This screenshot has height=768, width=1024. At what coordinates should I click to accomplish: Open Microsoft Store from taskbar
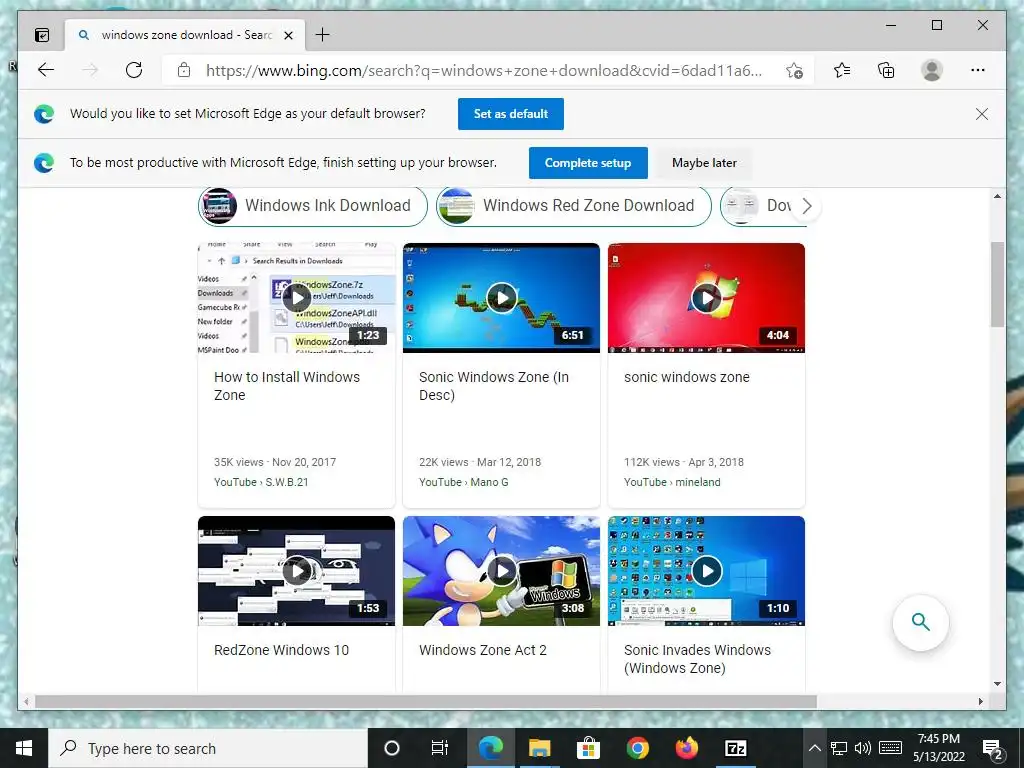coord(588,748)
